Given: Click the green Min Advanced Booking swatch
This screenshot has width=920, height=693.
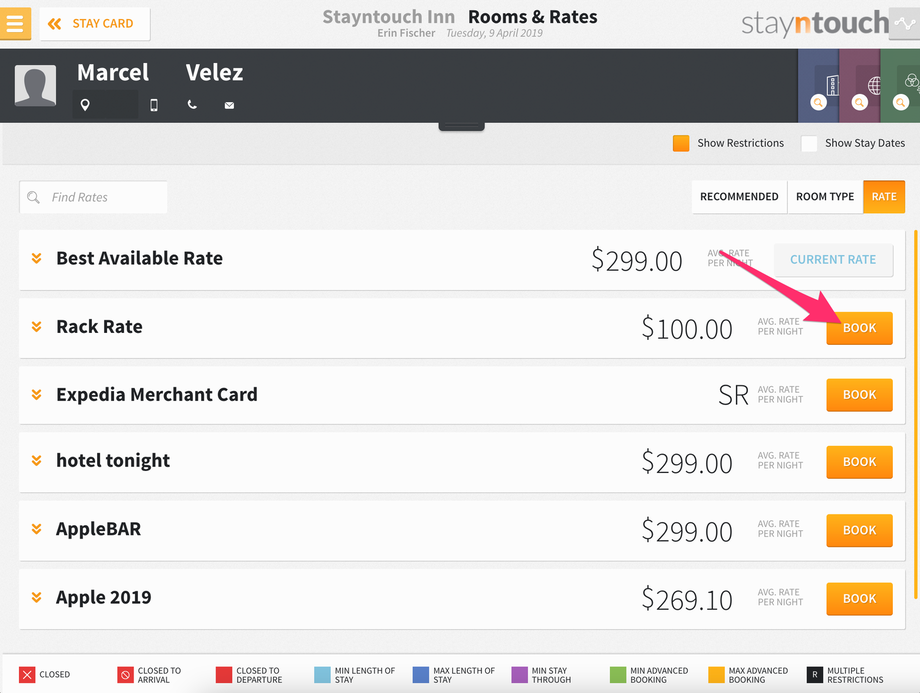Looking at the screenshot, I should pos(618,675).
